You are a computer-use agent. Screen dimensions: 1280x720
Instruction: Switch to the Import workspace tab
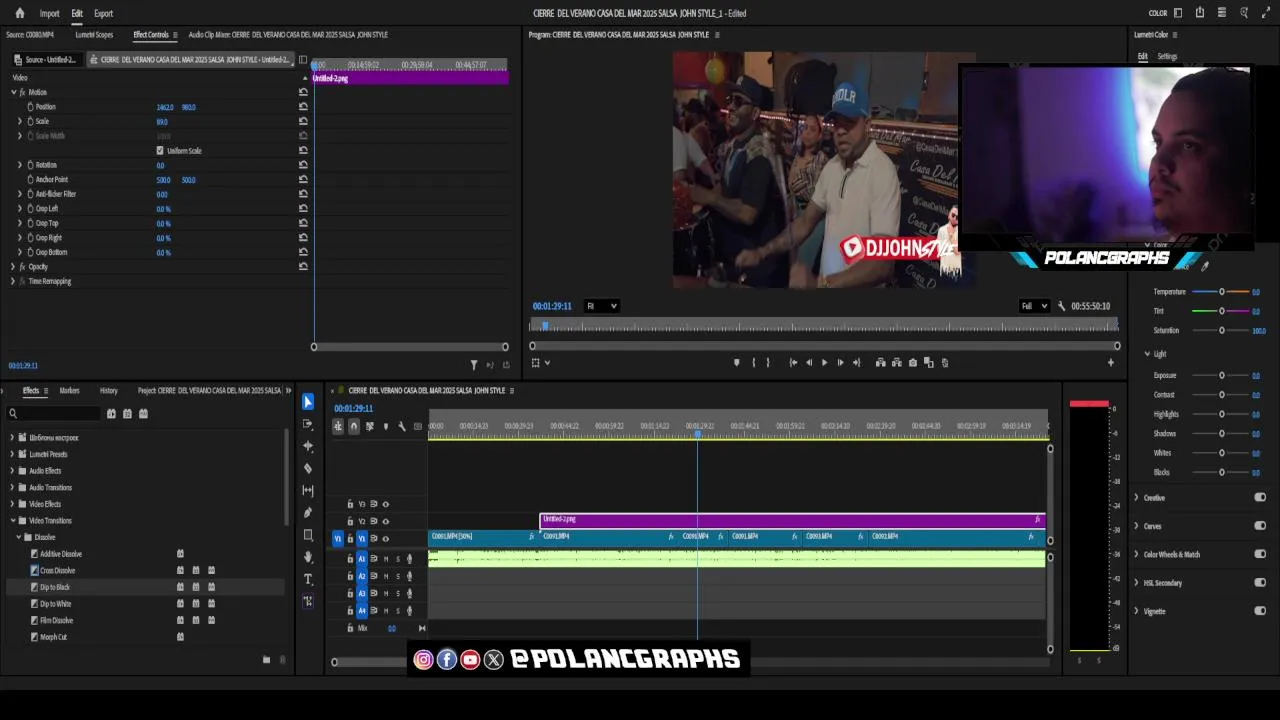click(x=49, y=13)
